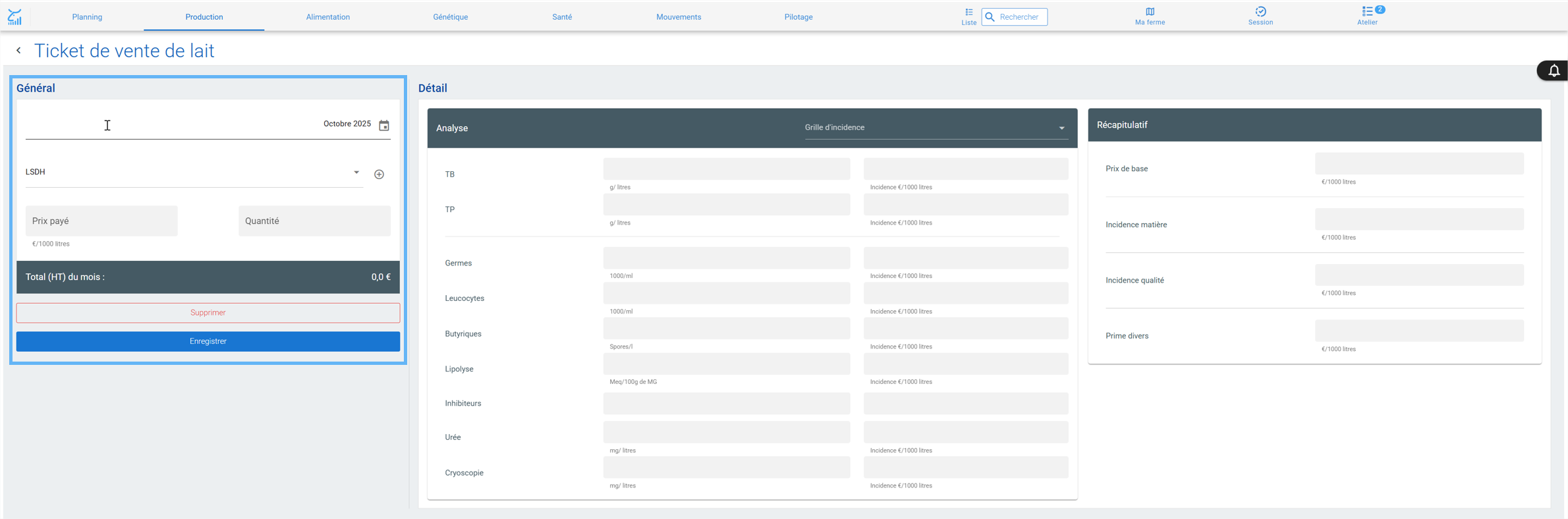Add a new dairy with the plus icon
This screenshot has height=519, width=1568.
coord(379,174)
